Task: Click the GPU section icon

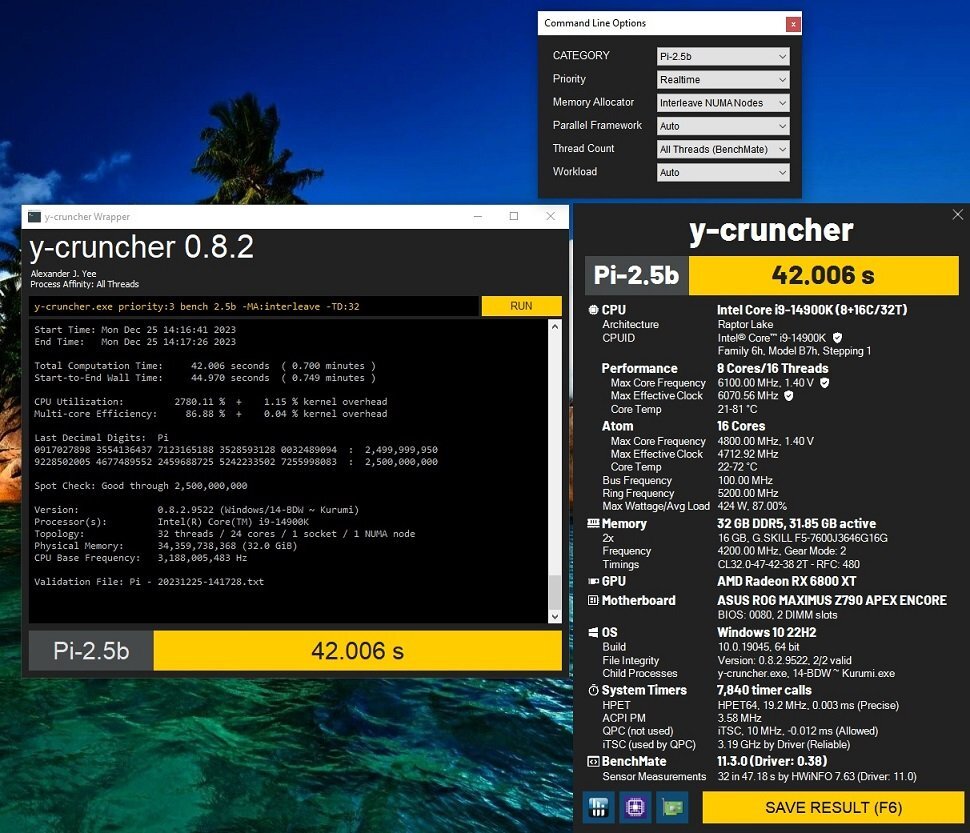Action: point(593,581)
